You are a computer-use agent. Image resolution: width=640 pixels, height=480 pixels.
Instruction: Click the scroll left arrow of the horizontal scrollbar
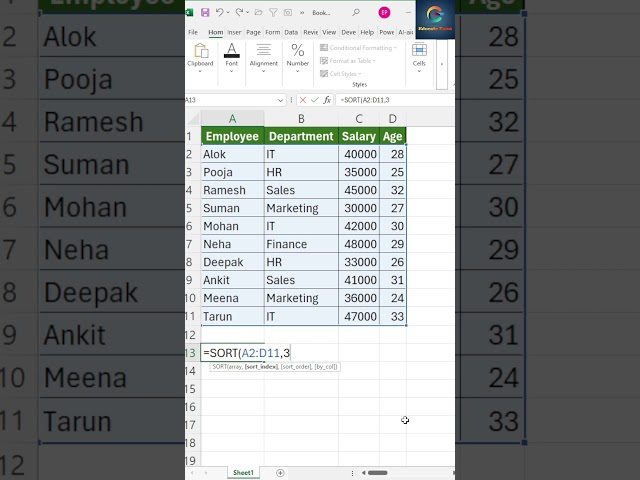click(x=363, y=473)
